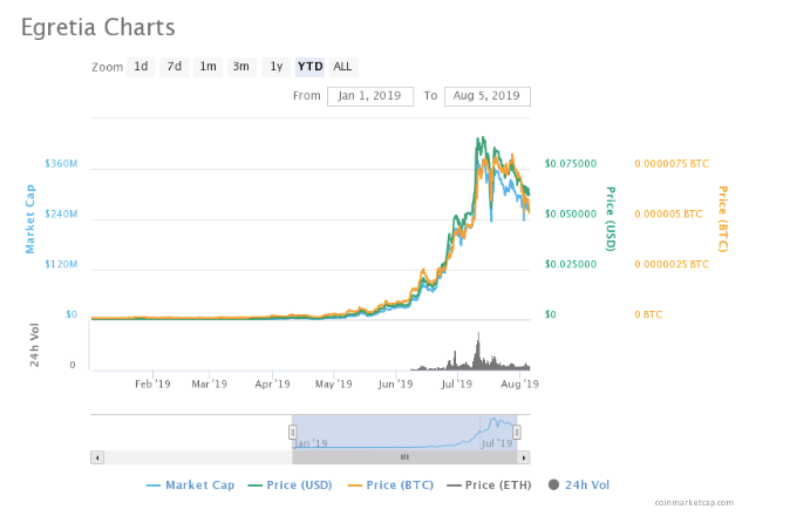Toggle 24h Vol legend item
This screenshot has height=523, width=790.
579,485
